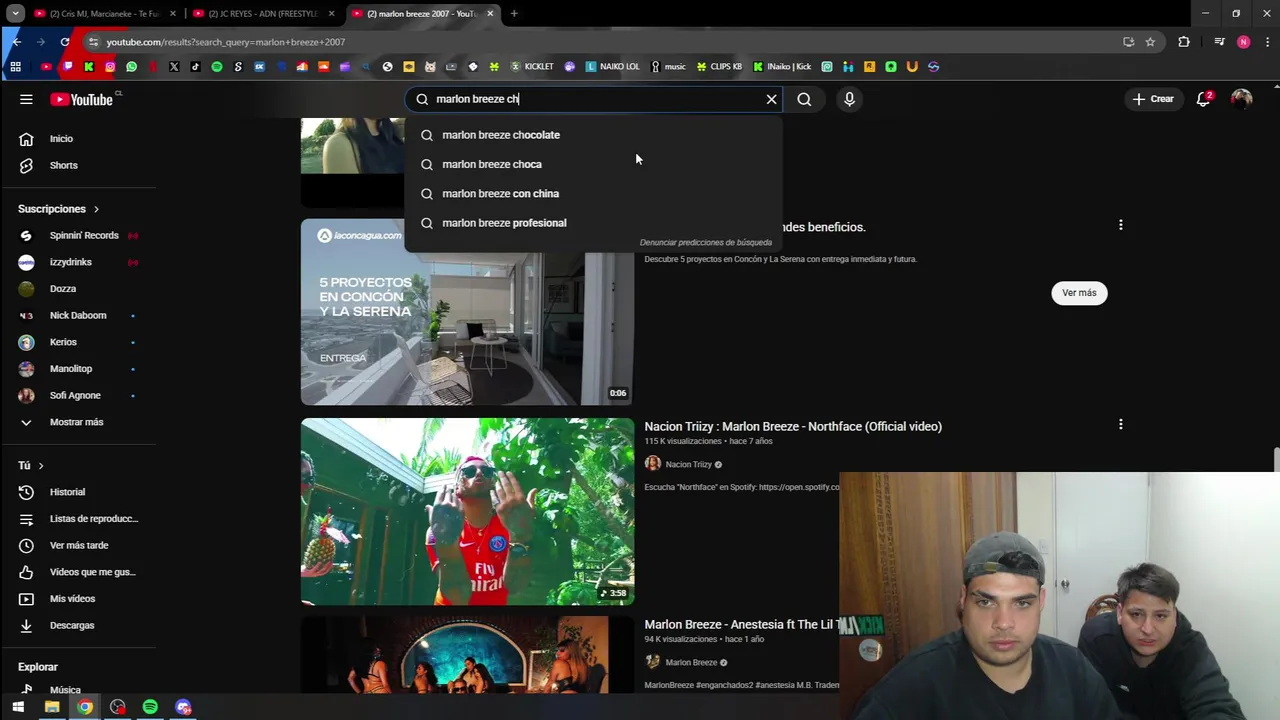Open KICKLET bookmark
1280x720 pixels.
pyautogui.click(x=532, y=67)
